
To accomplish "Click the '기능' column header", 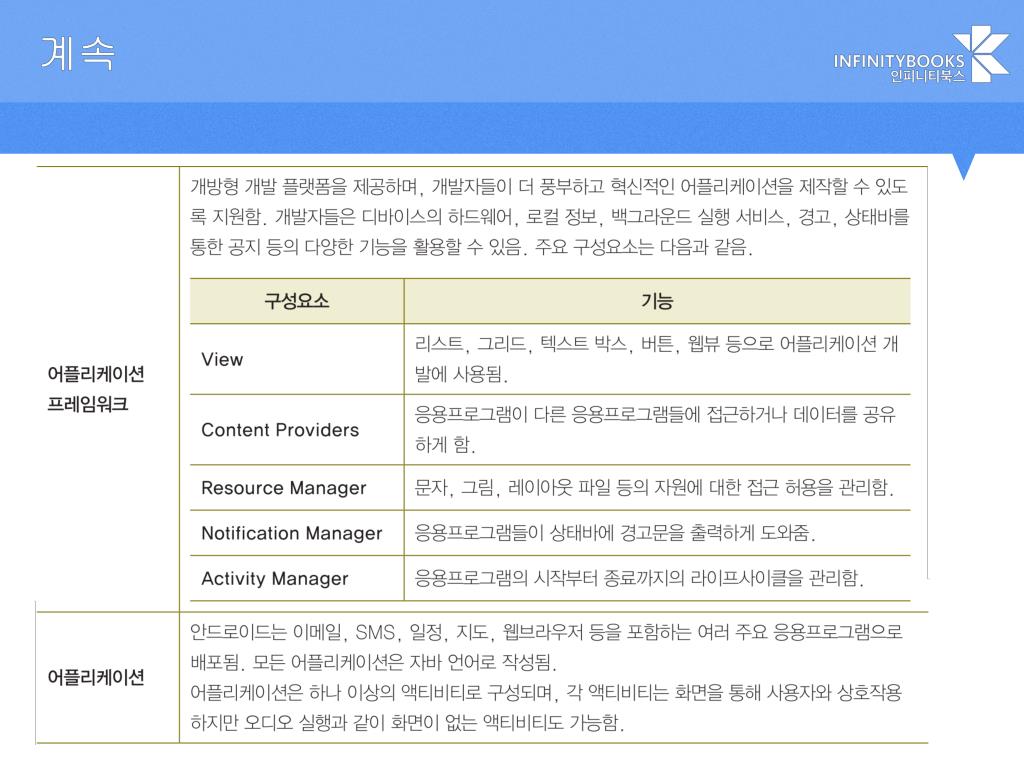I will point(656,301).
